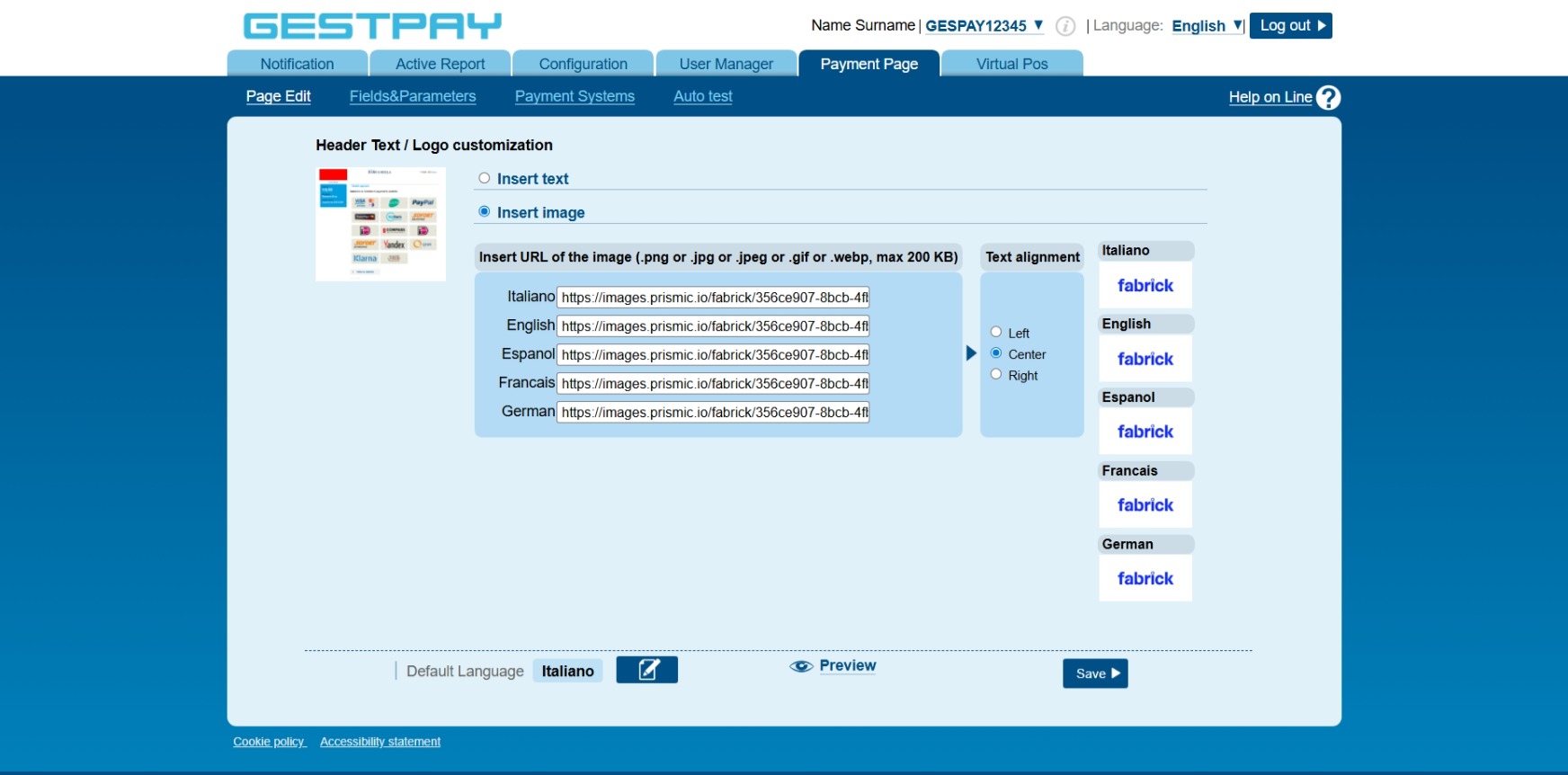Open the English language dropdown
Viewport: 1568px width, 775px height.
[x=1207, y=26]
